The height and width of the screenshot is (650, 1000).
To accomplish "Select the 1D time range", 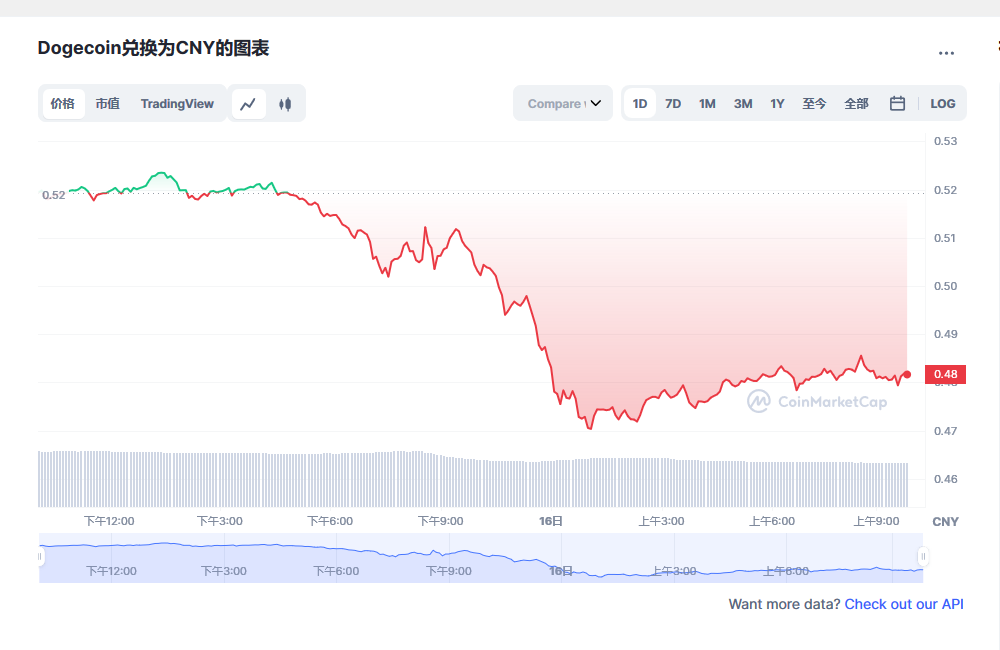I will [639, 103].
